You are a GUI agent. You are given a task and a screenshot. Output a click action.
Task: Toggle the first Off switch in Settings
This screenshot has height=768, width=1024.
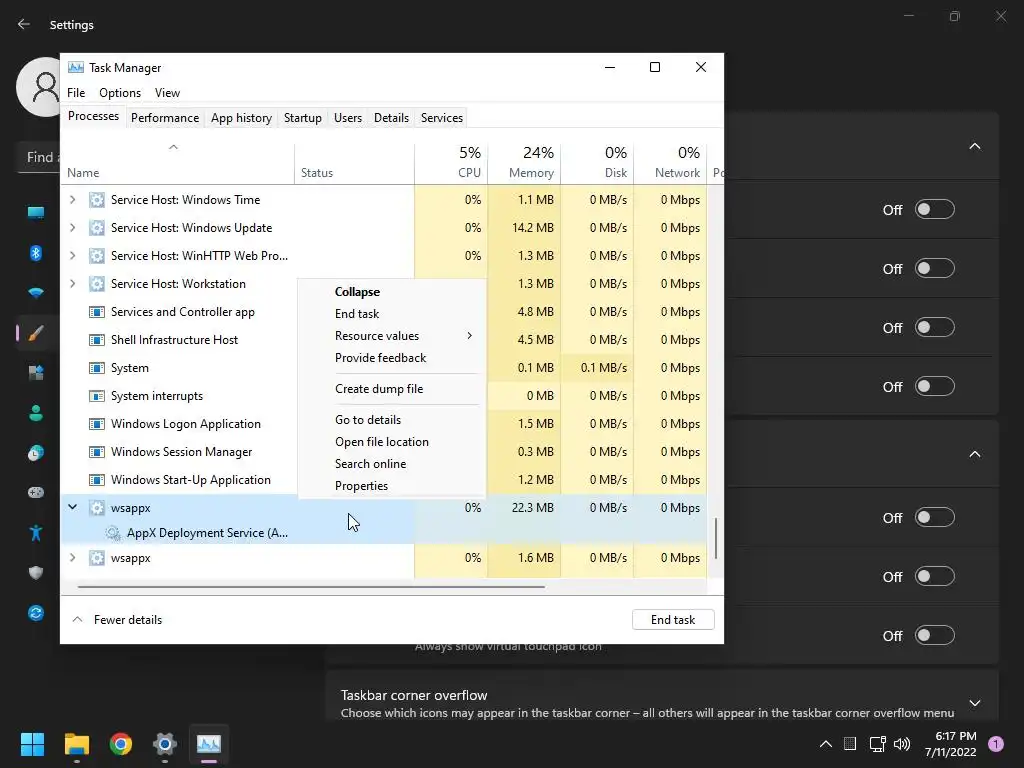pos(935,210)
